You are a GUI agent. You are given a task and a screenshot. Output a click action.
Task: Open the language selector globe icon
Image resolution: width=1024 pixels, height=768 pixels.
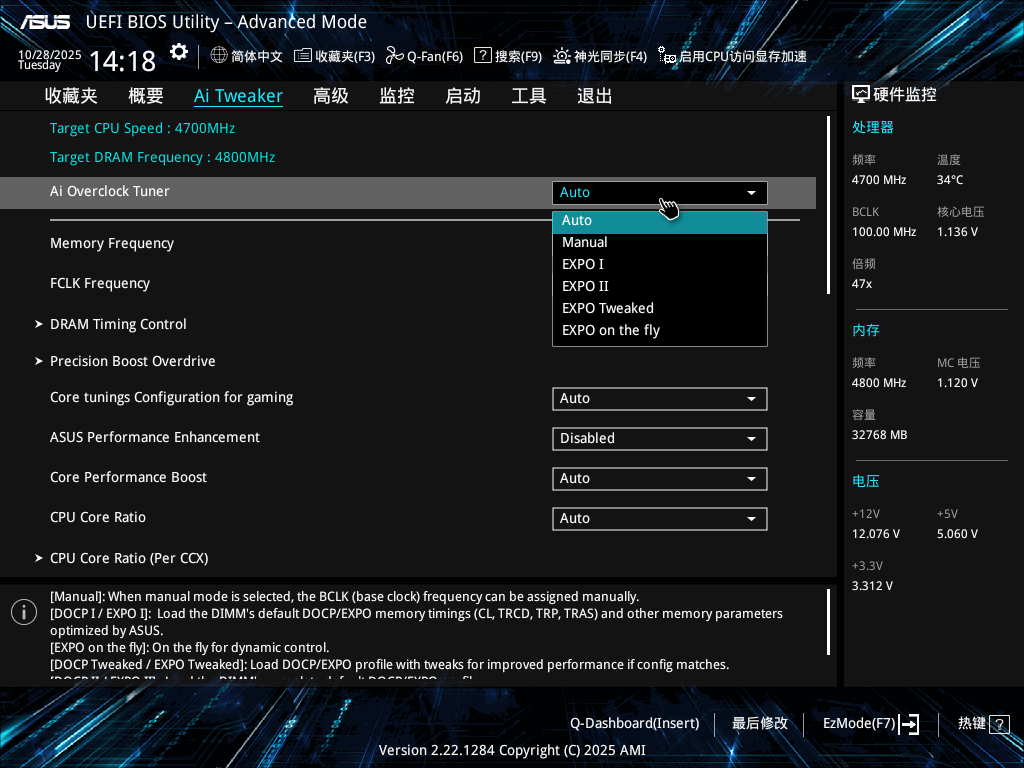coord(219,56)
